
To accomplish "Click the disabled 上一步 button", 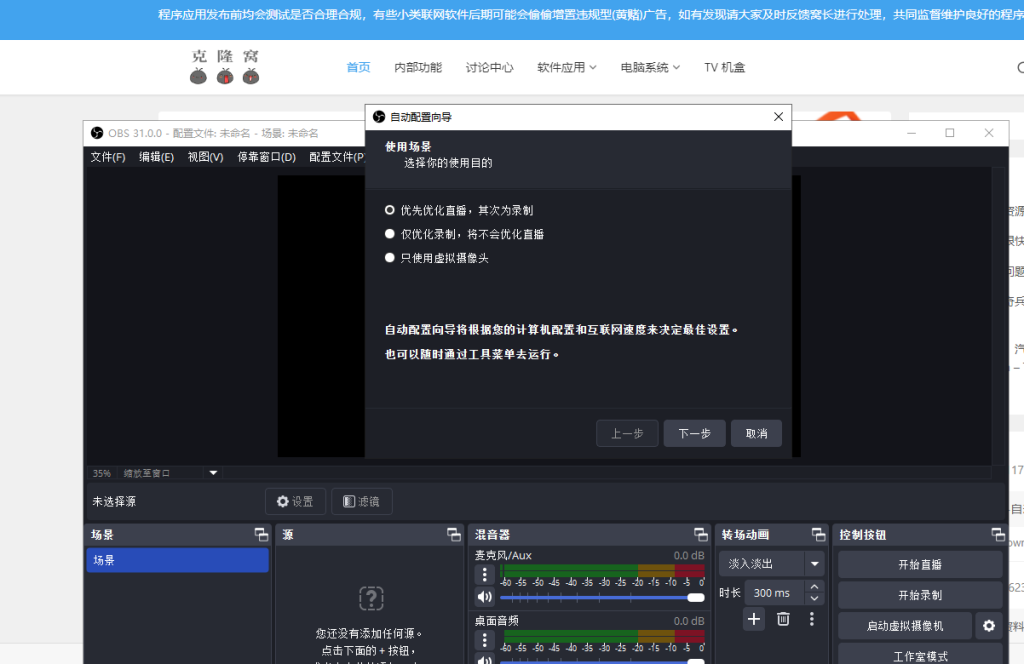I will click(627, 434).
